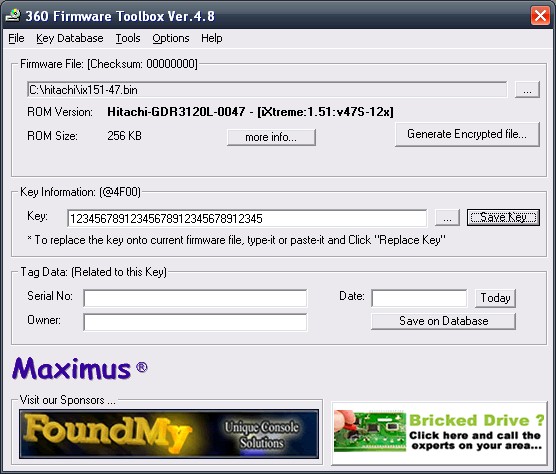Focus the Owner input field
This screenshot has width=556, height=474.
195,322
